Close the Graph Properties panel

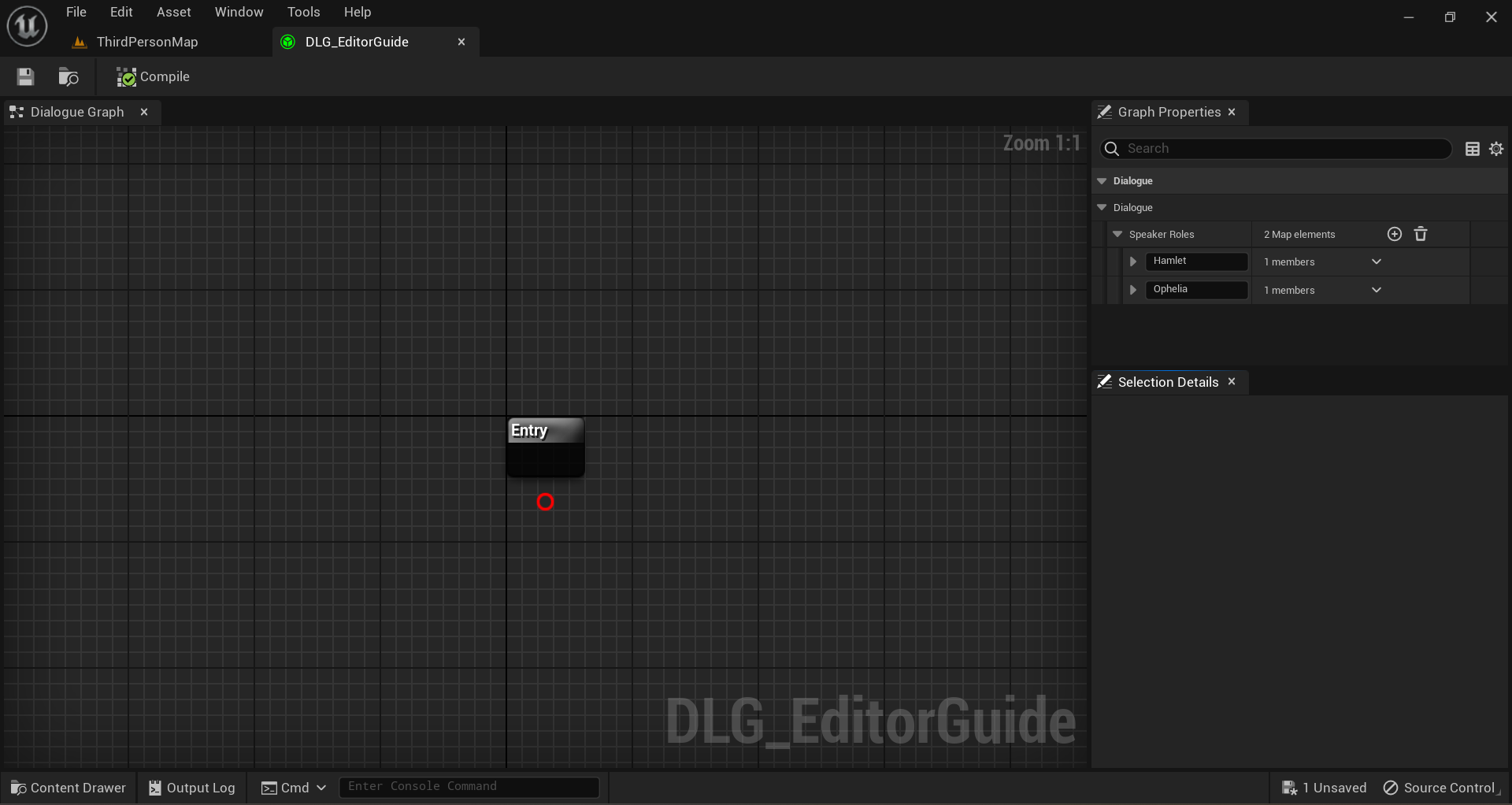1232,112
